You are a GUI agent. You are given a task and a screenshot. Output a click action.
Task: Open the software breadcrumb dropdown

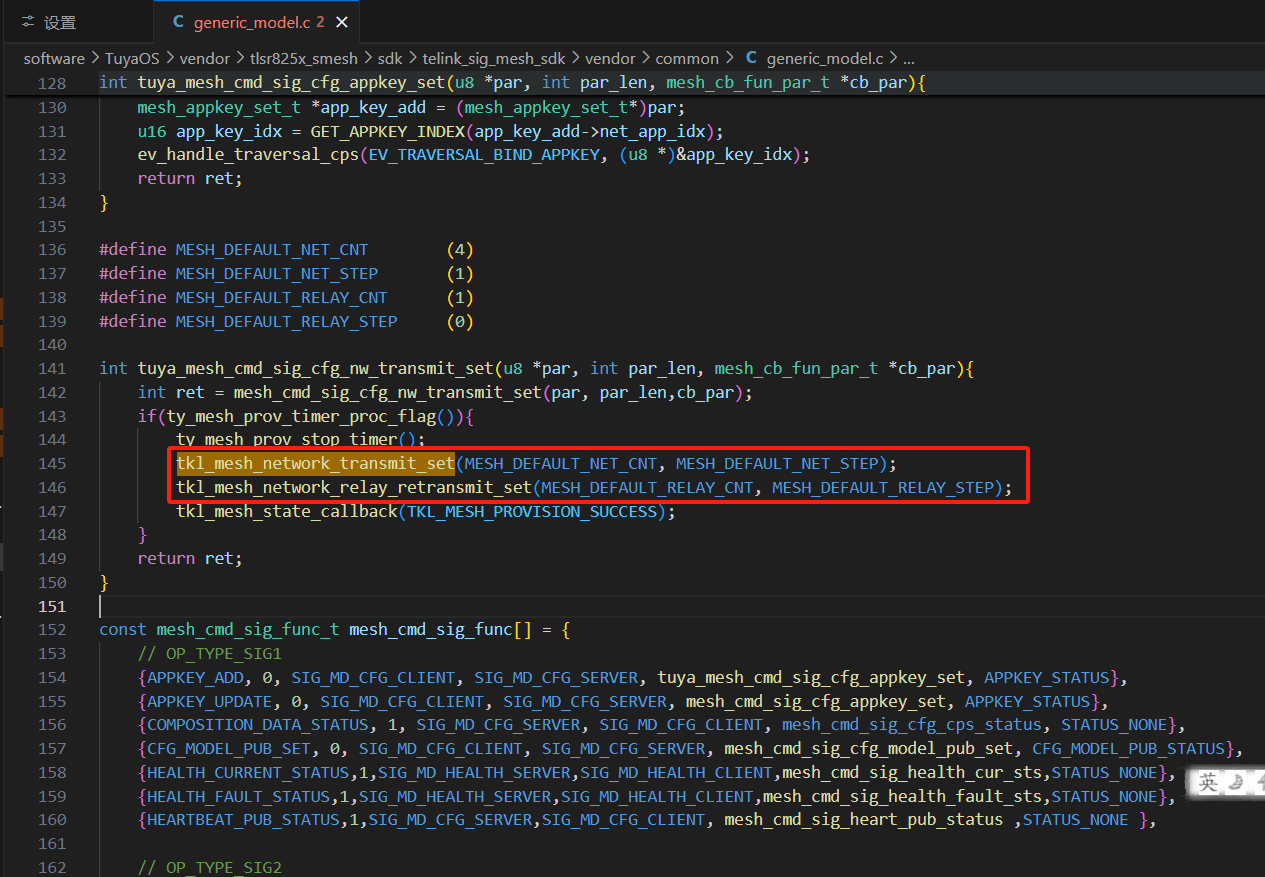(x=54, y=59)
